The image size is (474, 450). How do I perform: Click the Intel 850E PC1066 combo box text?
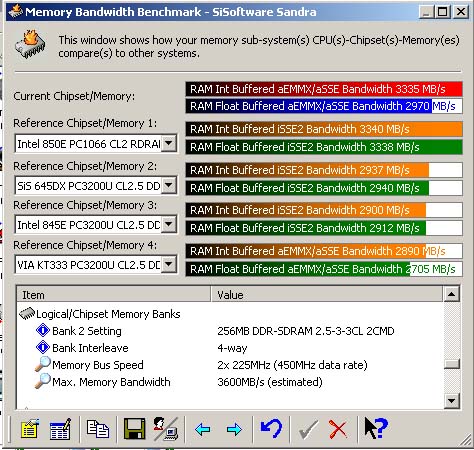click(89, 144)
